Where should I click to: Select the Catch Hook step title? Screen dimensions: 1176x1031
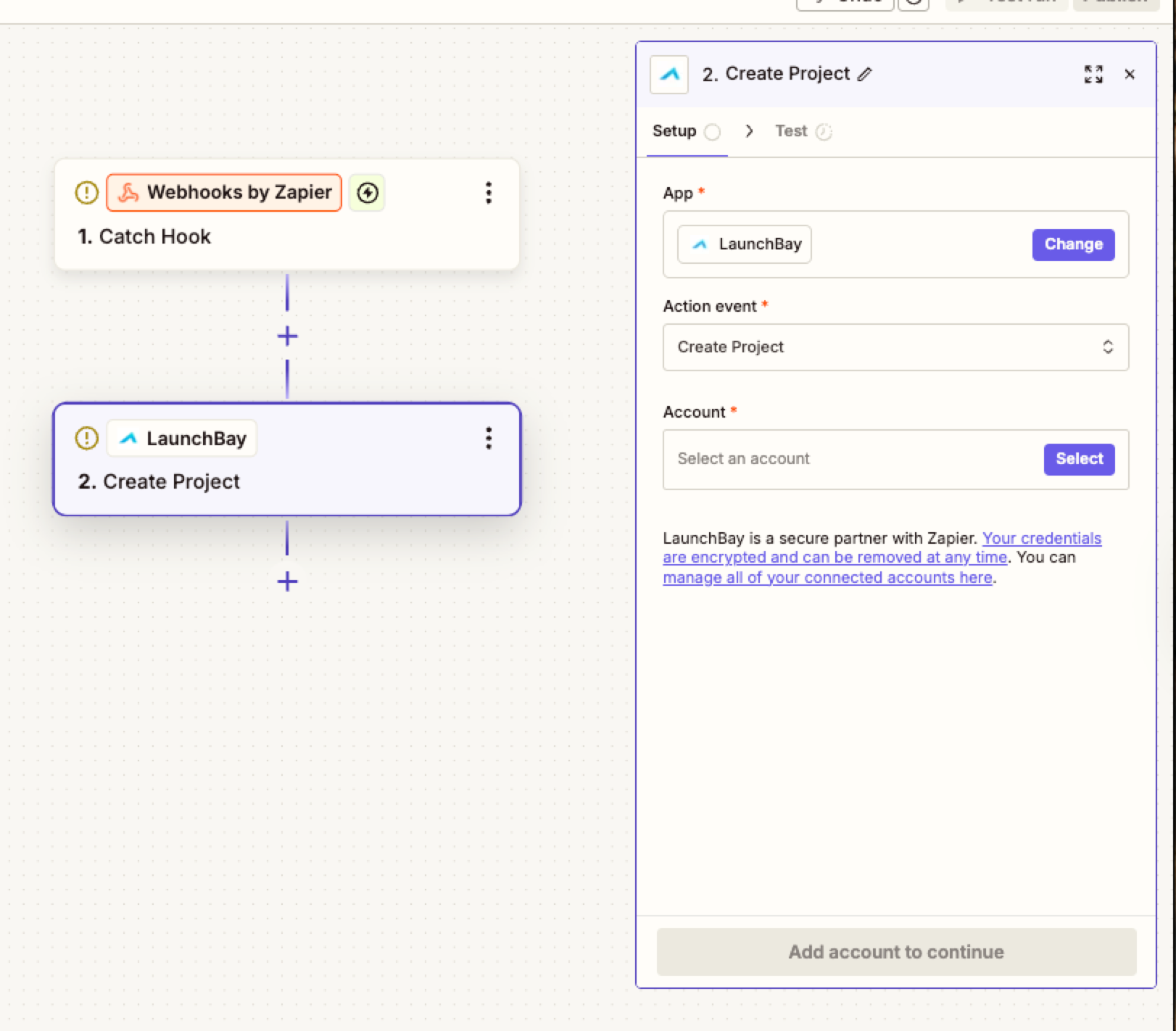pyautogui.click(x=144, y=236)
